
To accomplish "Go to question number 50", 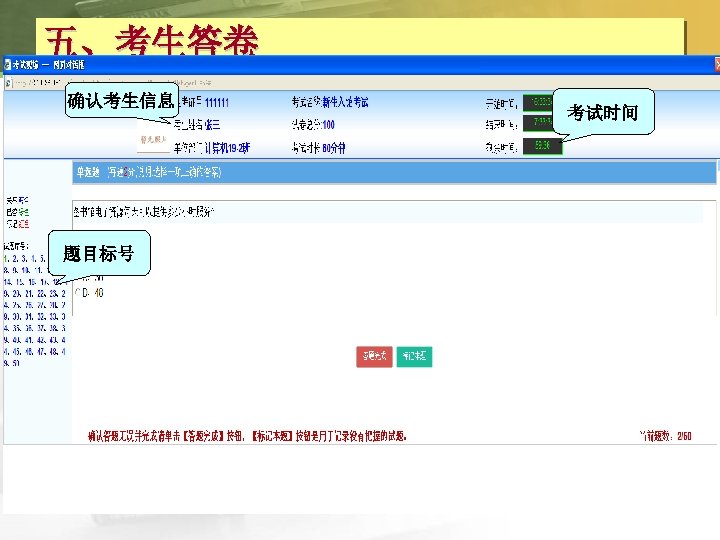I will click(16, 363).
